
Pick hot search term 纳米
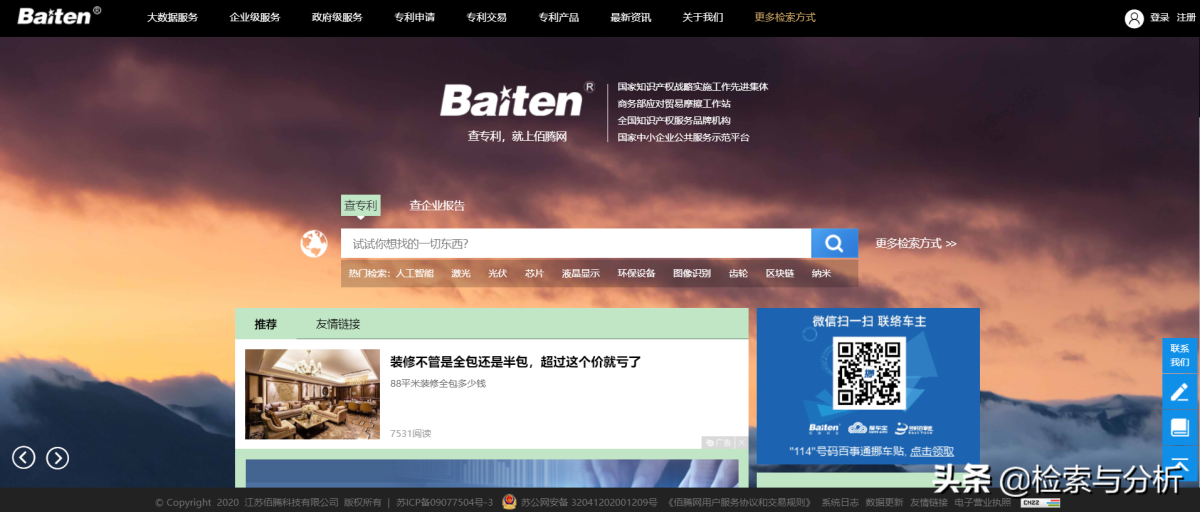821,273
